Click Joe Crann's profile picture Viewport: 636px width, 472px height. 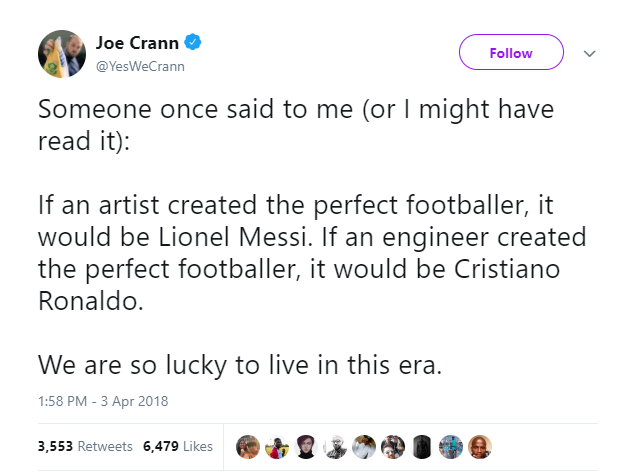[x=60, y=55]
